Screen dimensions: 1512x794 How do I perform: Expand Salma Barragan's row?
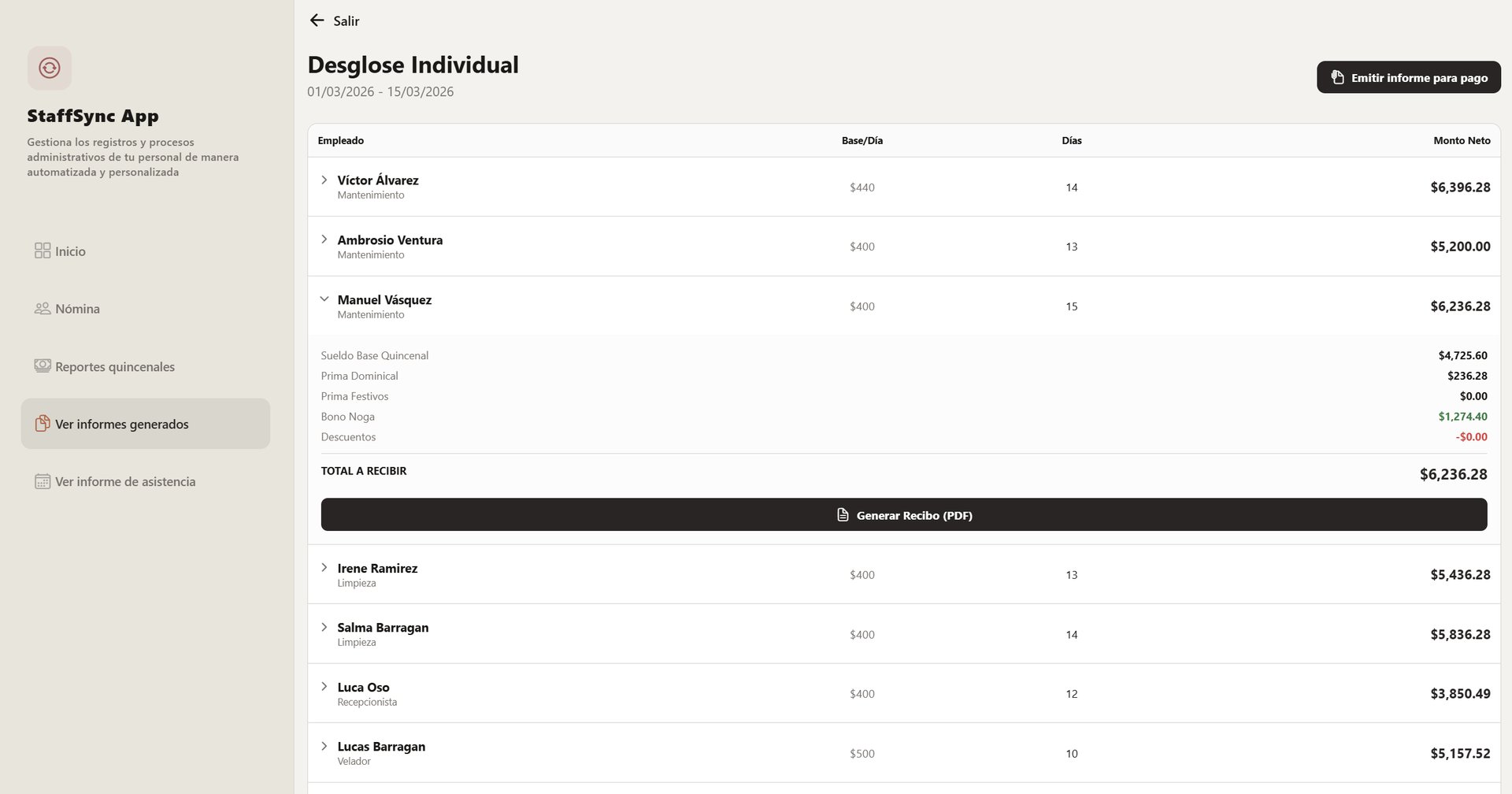[324, 627]
